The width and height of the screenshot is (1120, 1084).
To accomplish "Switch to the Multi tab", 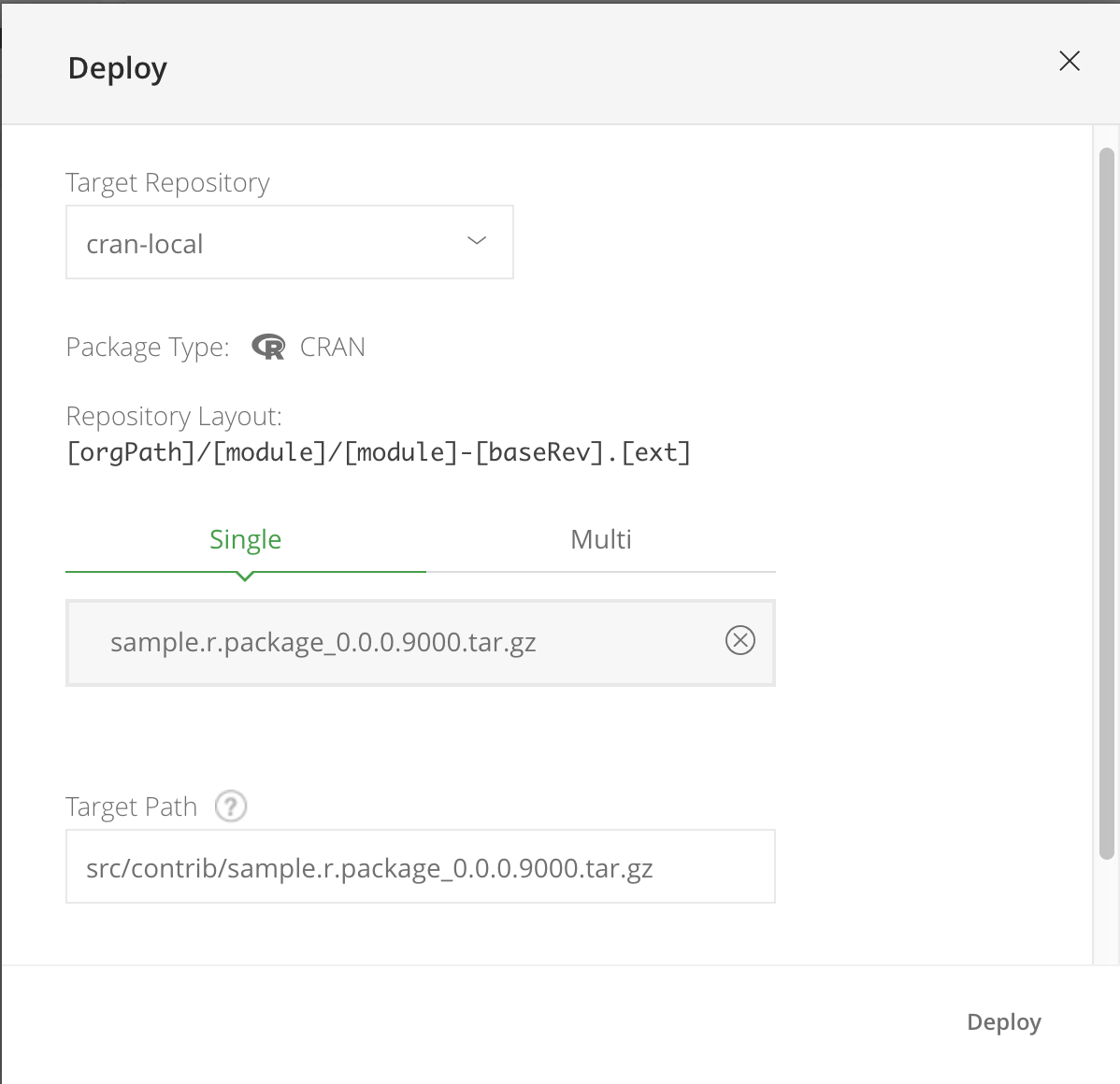I will point(600,539).
